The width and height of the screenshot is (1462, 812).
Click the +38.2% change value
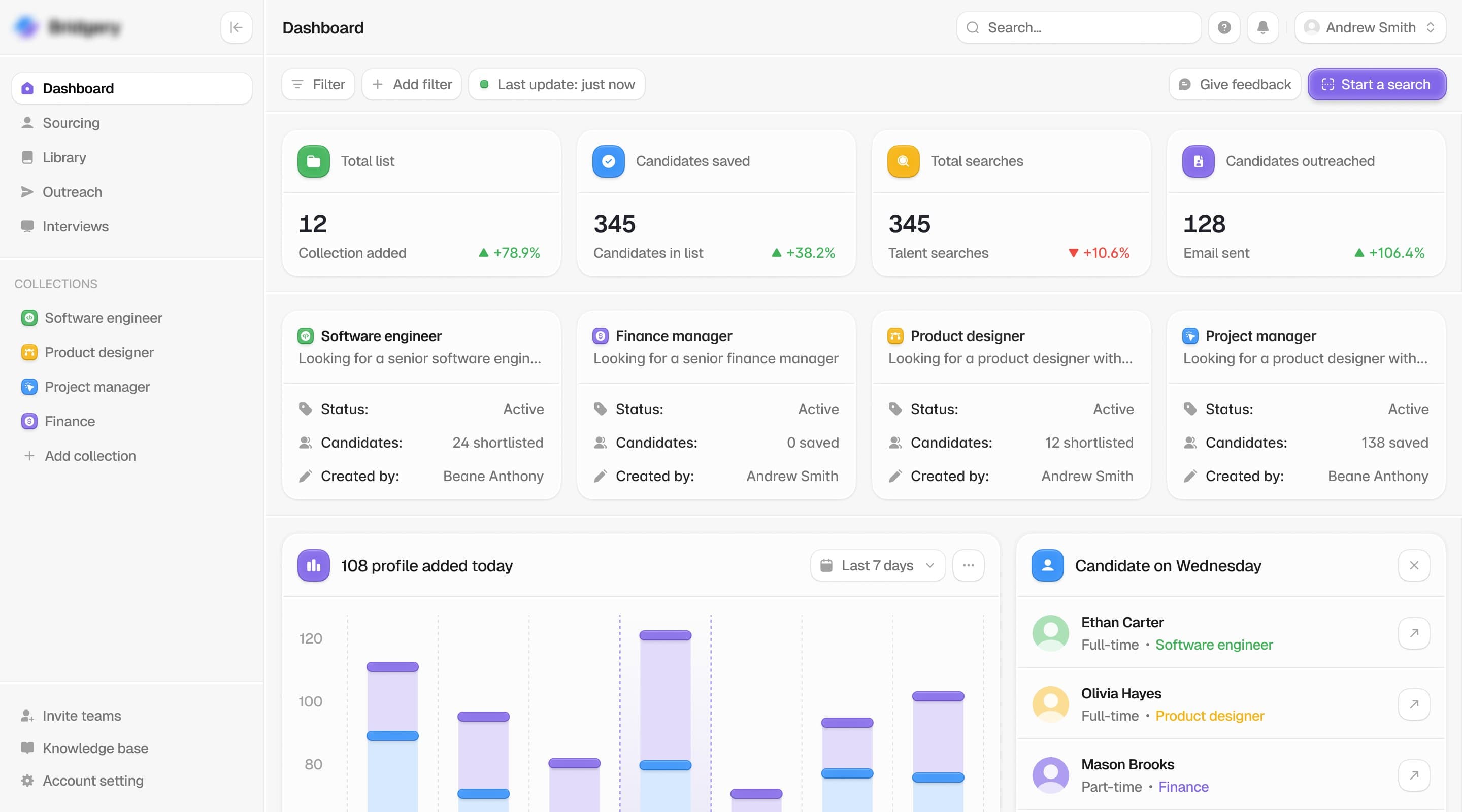(811, 253)
